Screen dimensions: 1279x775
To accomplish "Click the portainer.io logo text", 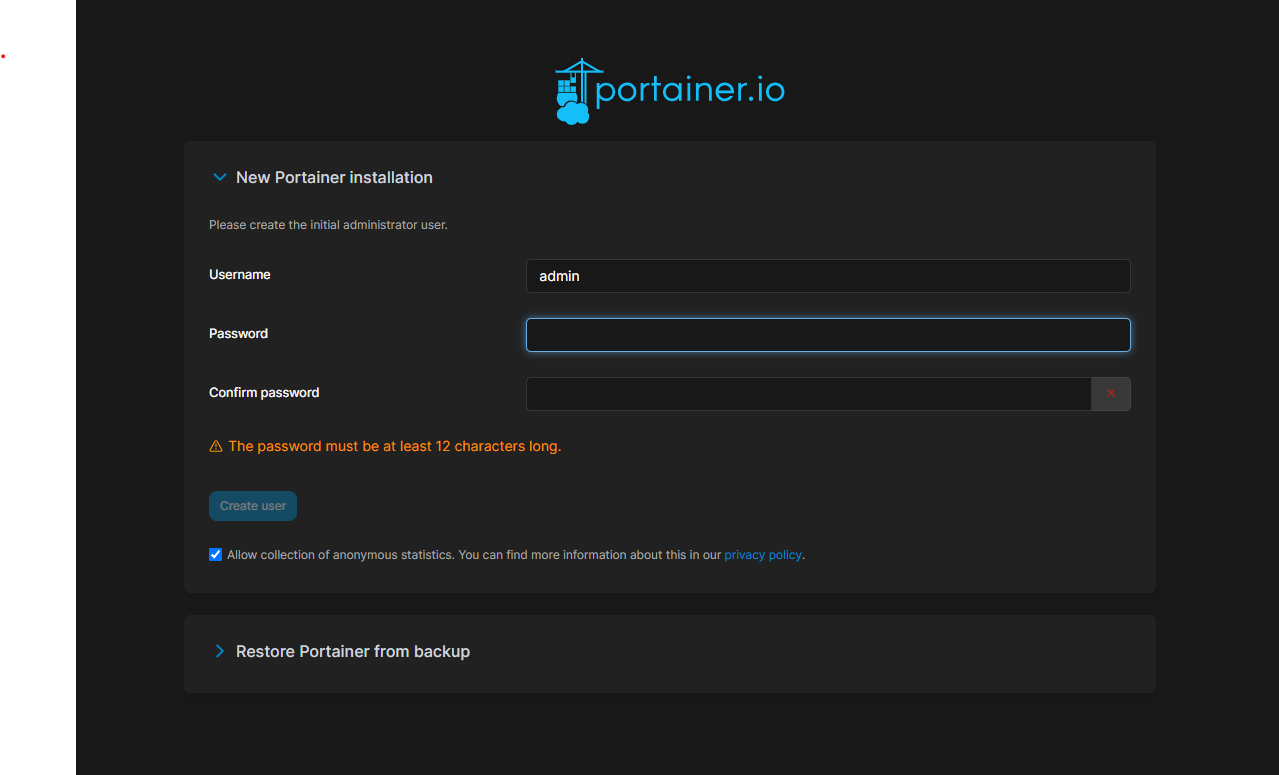I will click(x=690, y=91).
